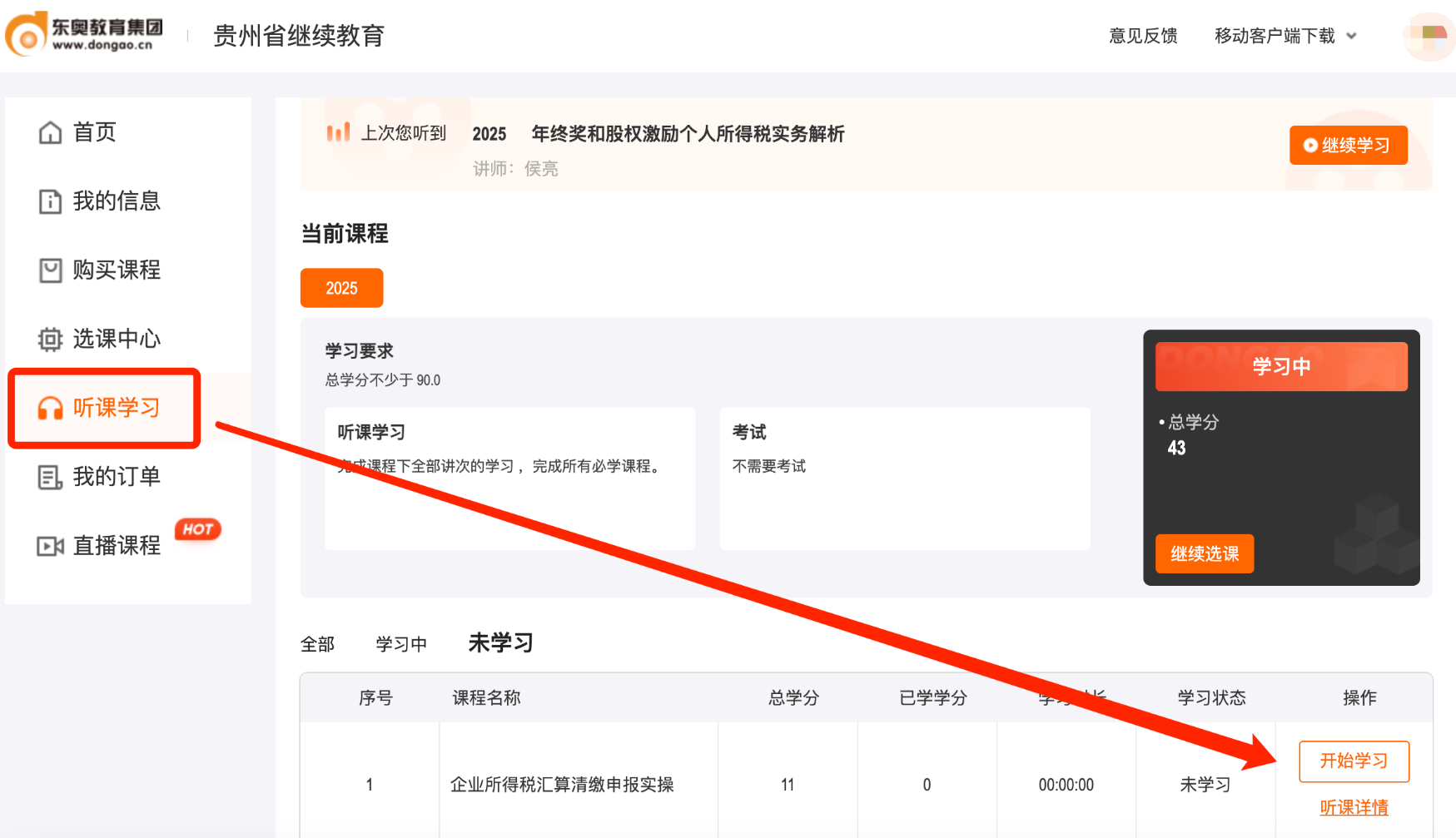The width and height of the screenshot is (1456, 838).
Task: Open 我的信息 via its info icon
Action: tap(50, 201)
